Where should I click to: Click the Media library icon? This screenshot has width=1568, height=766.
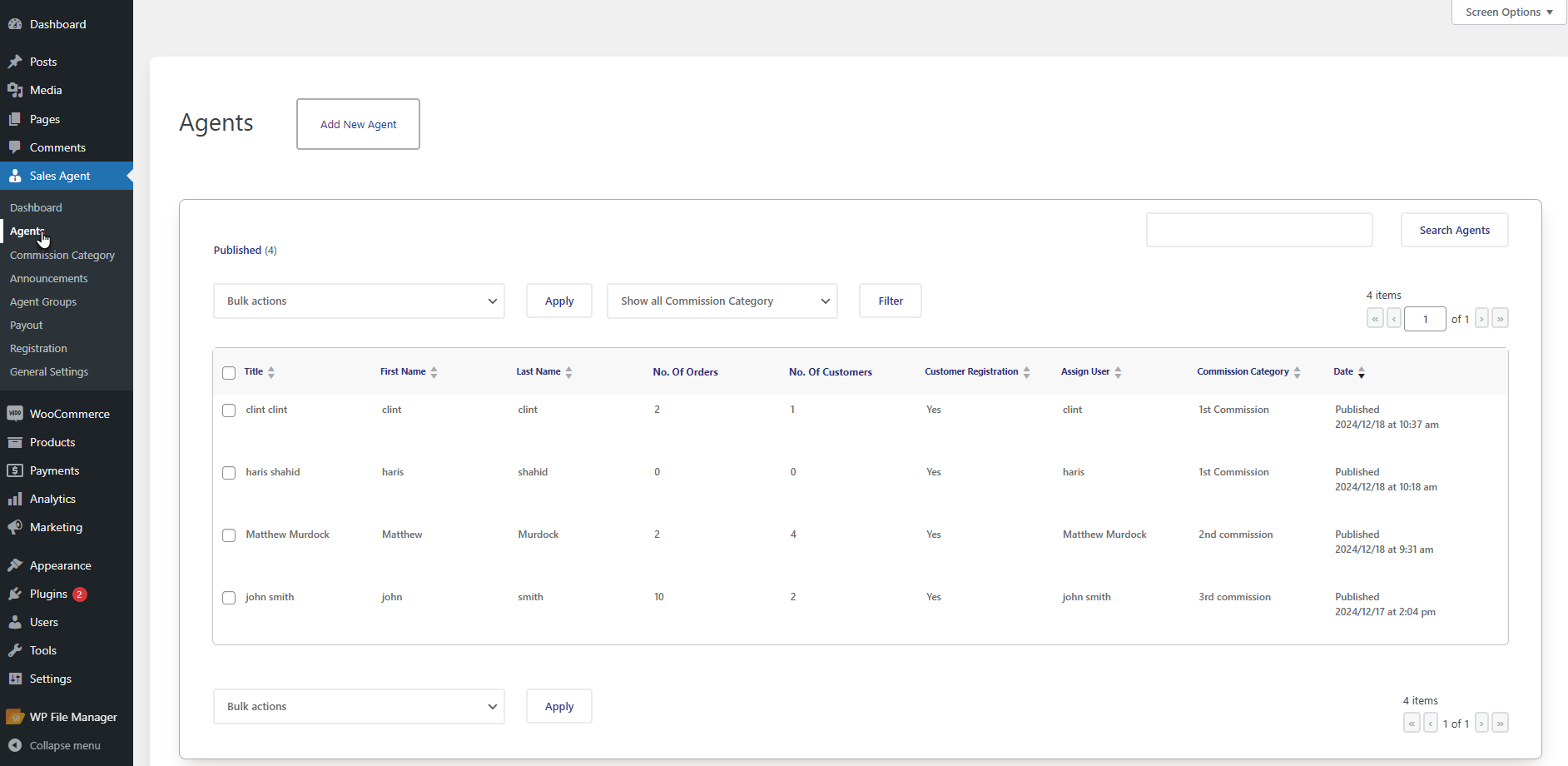click(15, 90)
